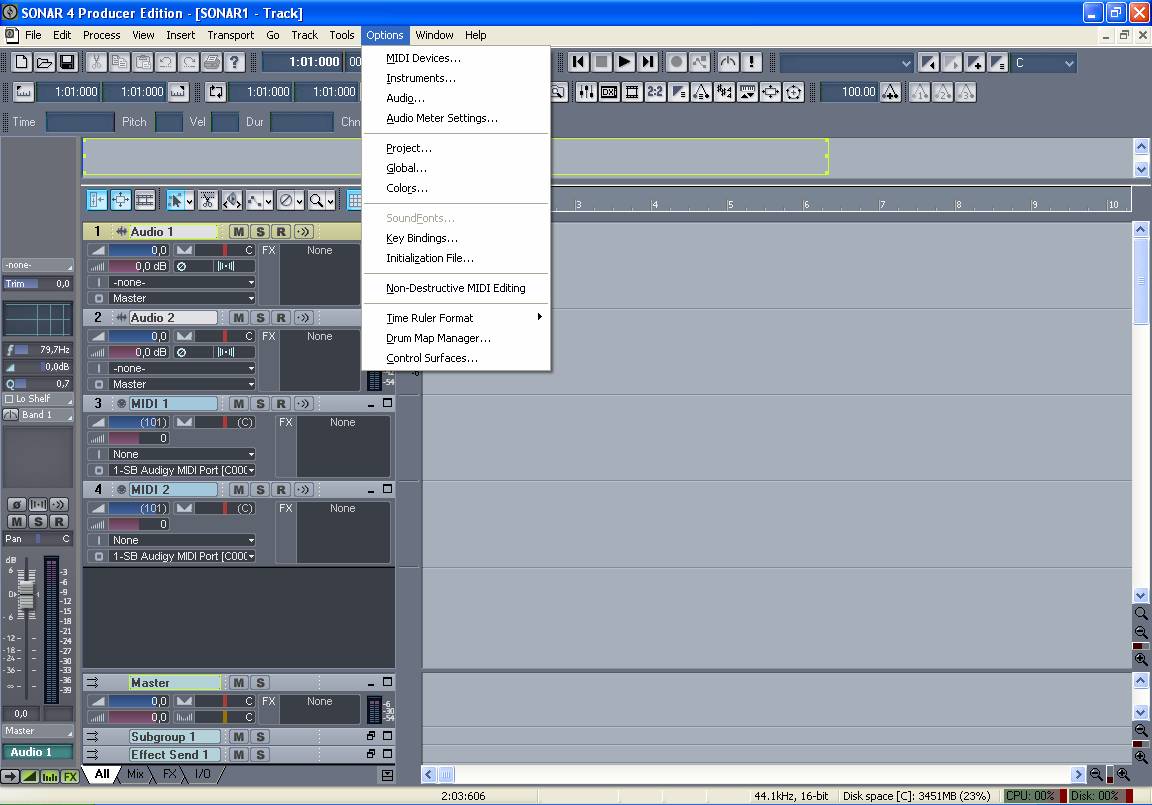Screen dimensions: 1152x805
Task: Click the Audio 2 pan slider
Action: coord(224,336)
